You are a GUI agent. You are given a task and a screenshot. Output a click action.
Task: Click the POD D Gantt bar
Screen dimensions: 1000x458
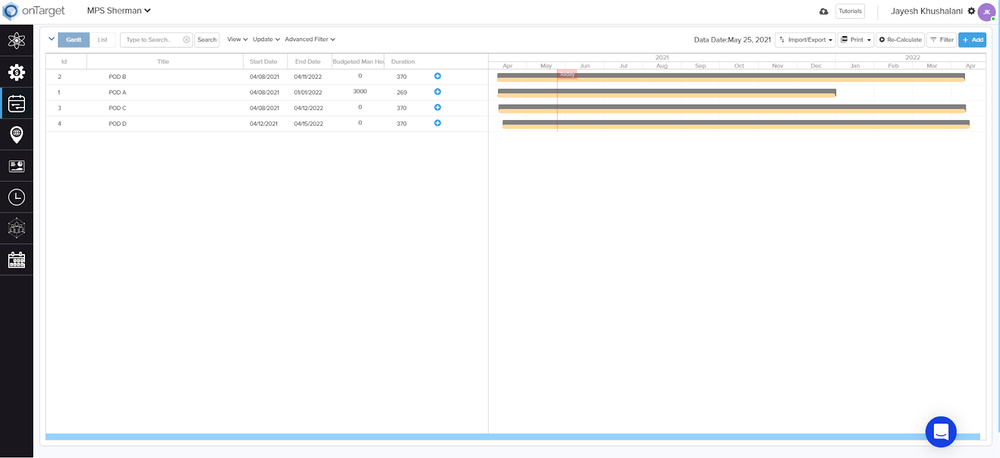[736, 124]
